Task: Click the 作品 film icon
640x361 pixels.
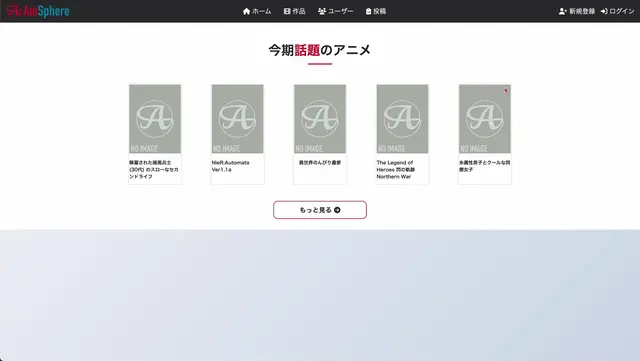Action: (287, 11)
